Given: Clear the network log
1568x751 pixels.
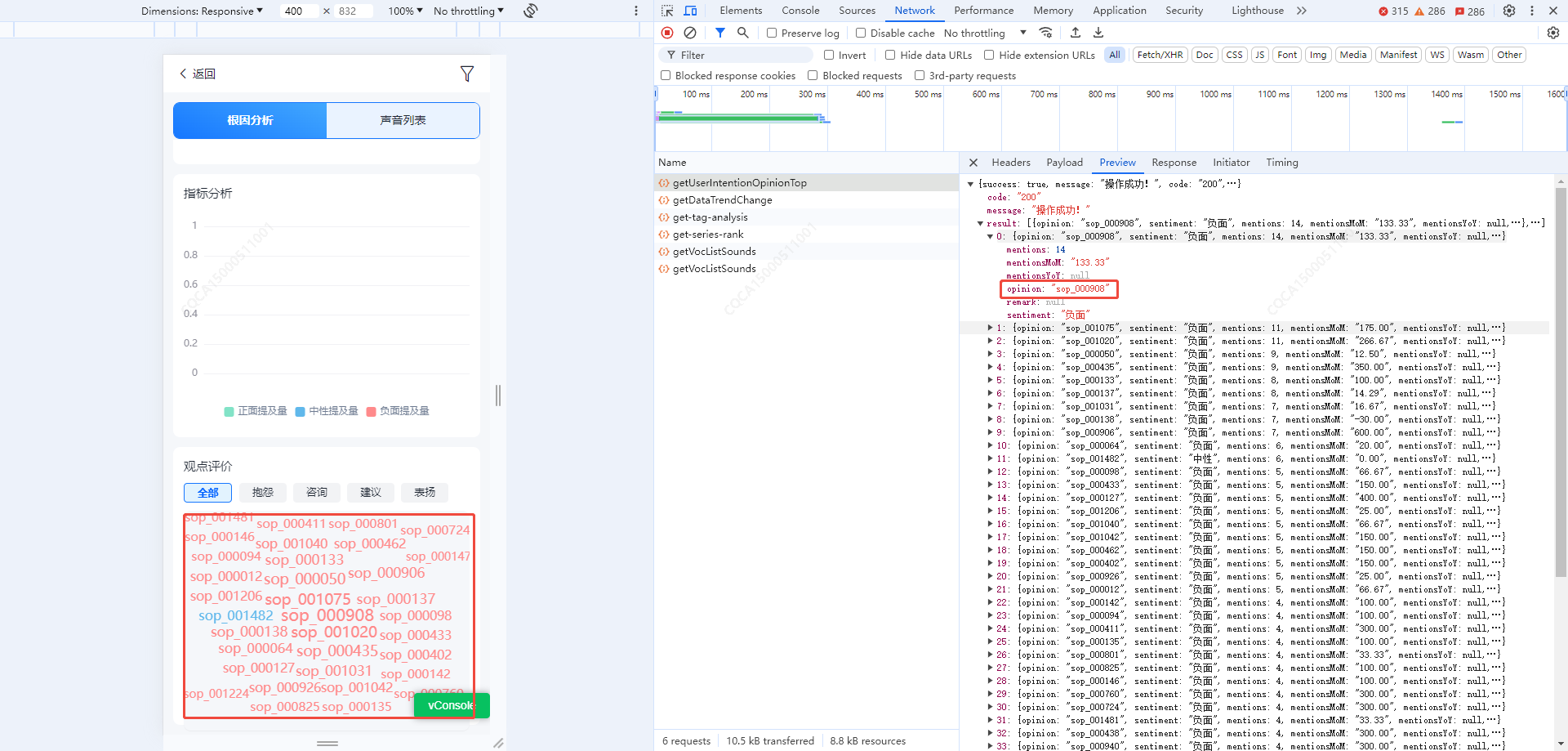Looking at the screenshot, I should tap(690, 33).
